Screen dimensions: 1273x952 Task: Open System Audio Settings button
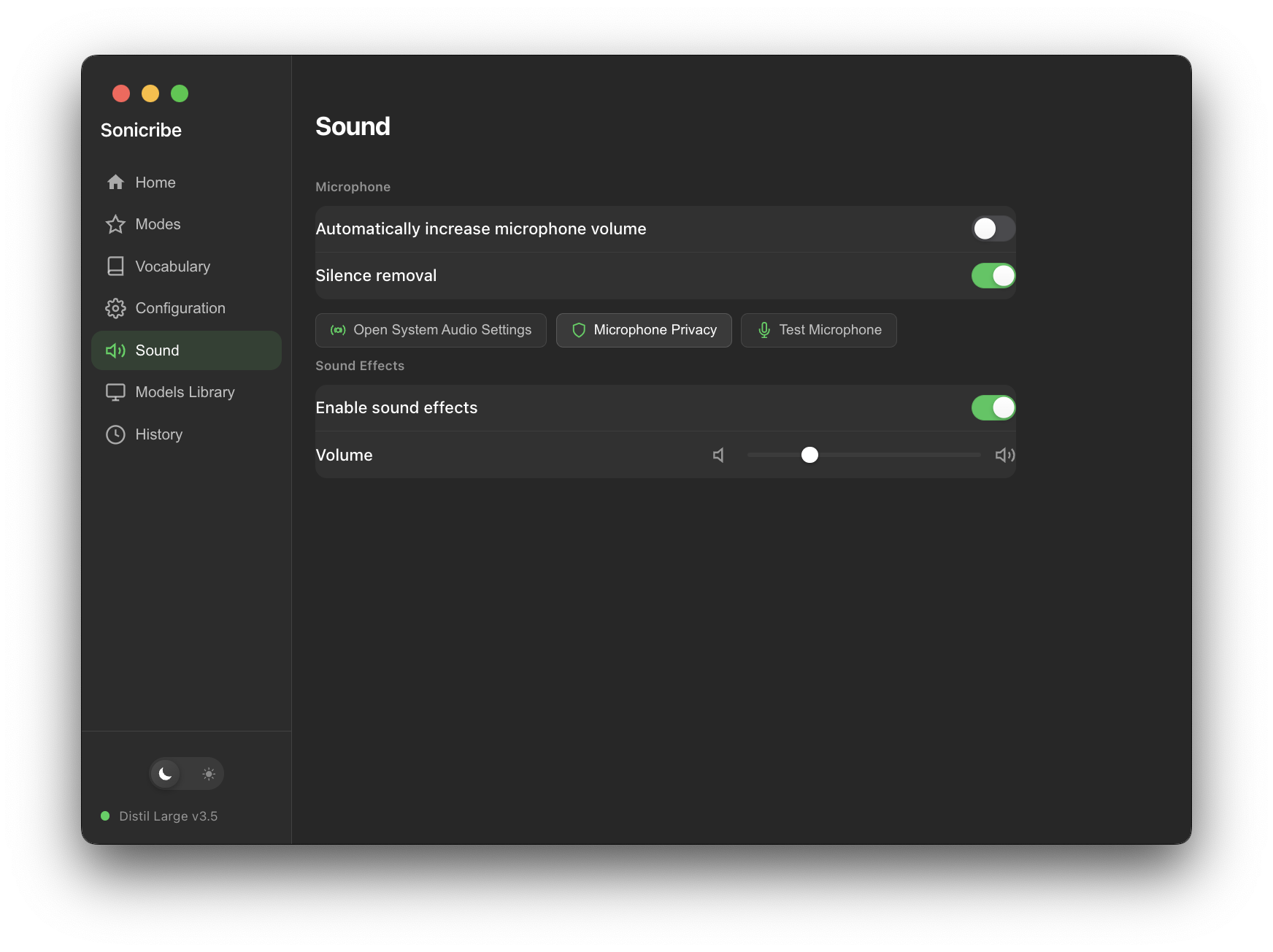tap(431, 330)
